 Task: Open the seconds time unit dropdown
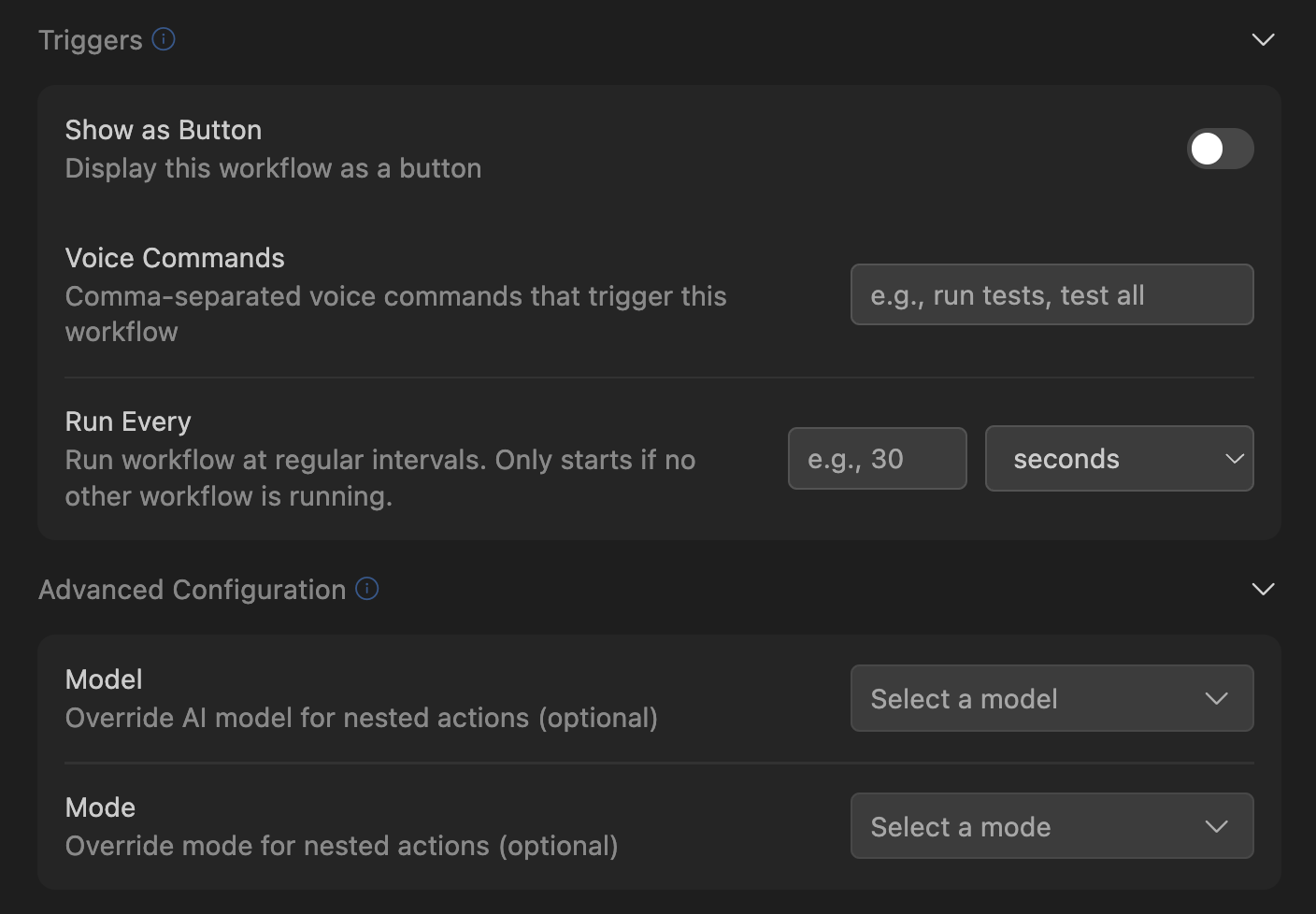pyautogui.click(x=1119, y=459)
